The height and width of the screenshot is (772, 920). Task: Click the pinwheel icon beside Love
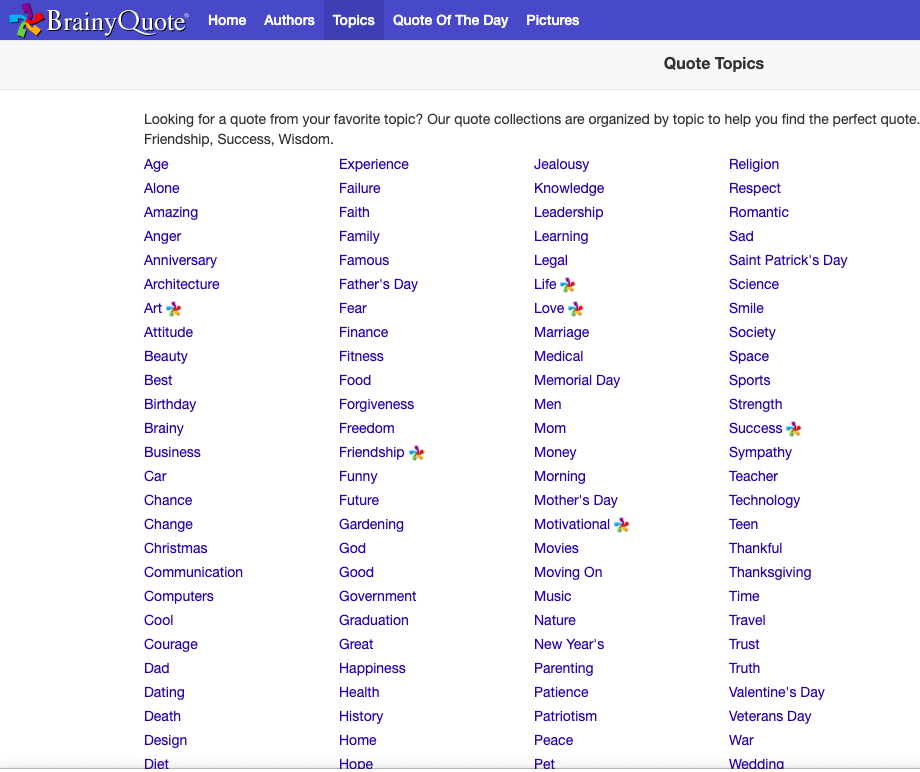(576, 309)
